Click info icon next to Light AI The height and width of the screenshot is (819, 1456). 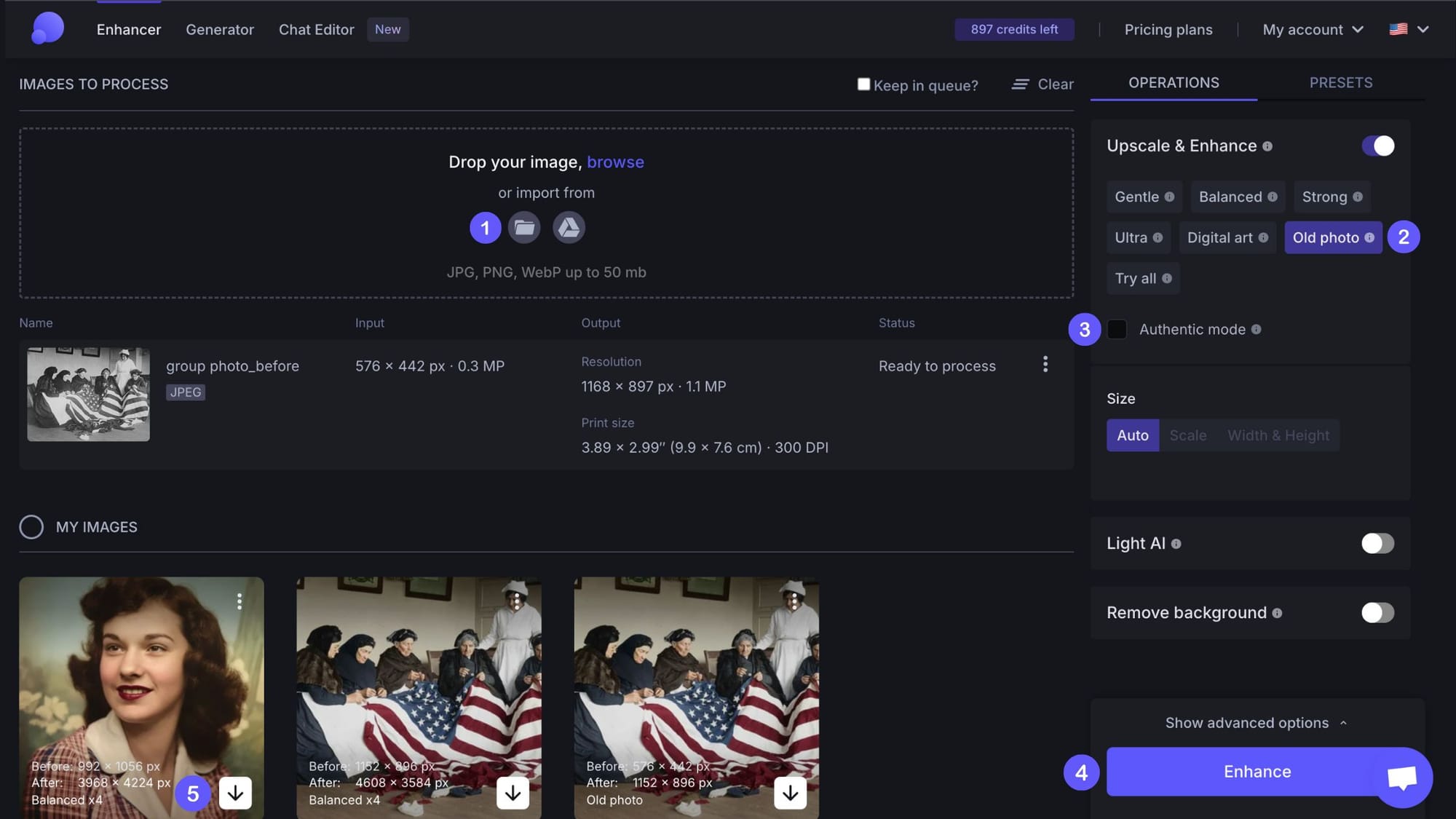(1176, 544)
